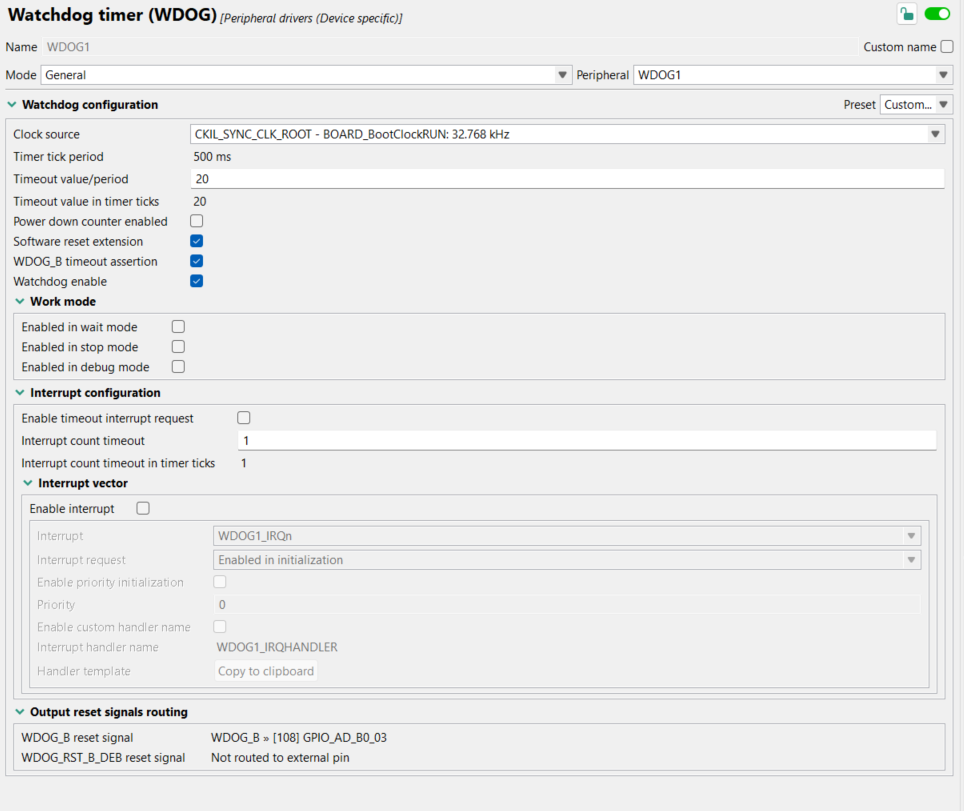
Task: Open the Peripheral dropdown showing WDOG1
Action: pyautogui.click(x=941, y=74)
